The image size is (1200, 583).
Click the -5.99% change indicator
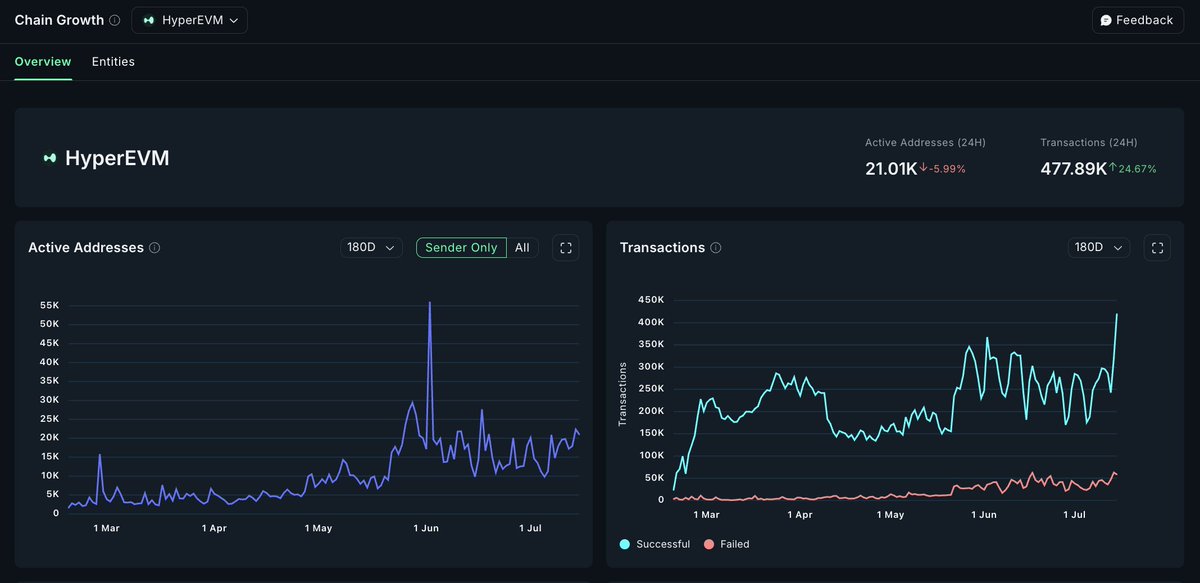(x=943, y=169)
